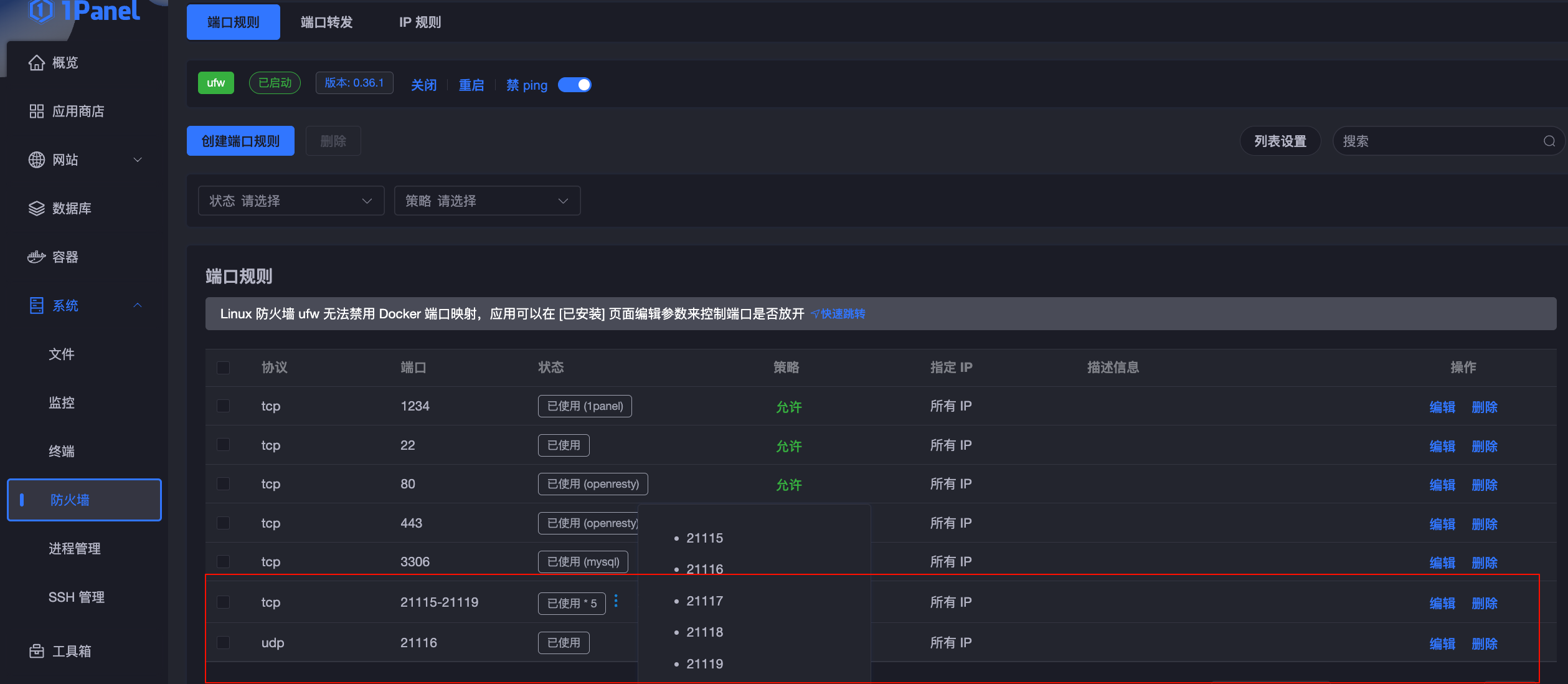Click 编辑 for port 443 row
The width and height of the screenshot is (1568, 684).
pos(1442,525)
